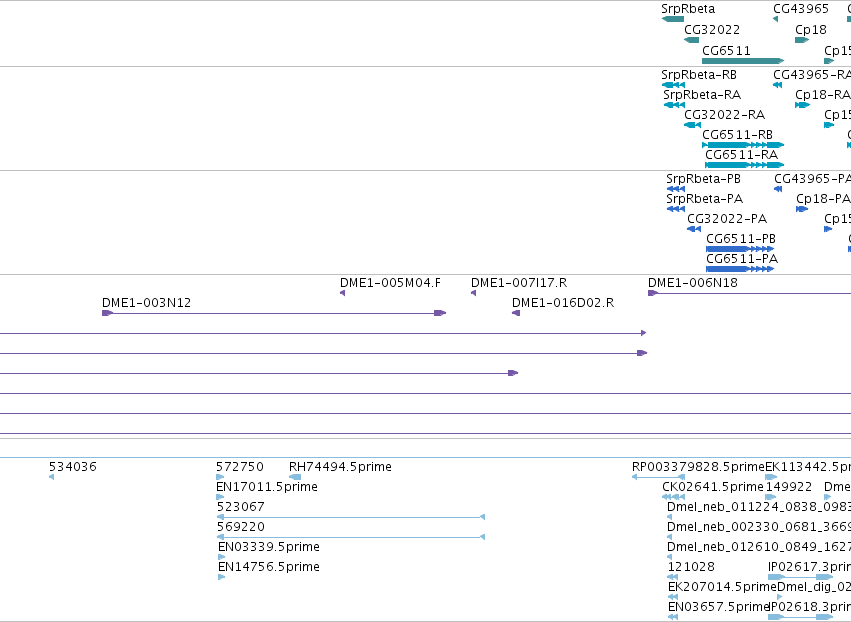The height and width of the screenshot is (622, 851).
Task: Select the CG6511 gene bar
Action: (x=743, y=61)
